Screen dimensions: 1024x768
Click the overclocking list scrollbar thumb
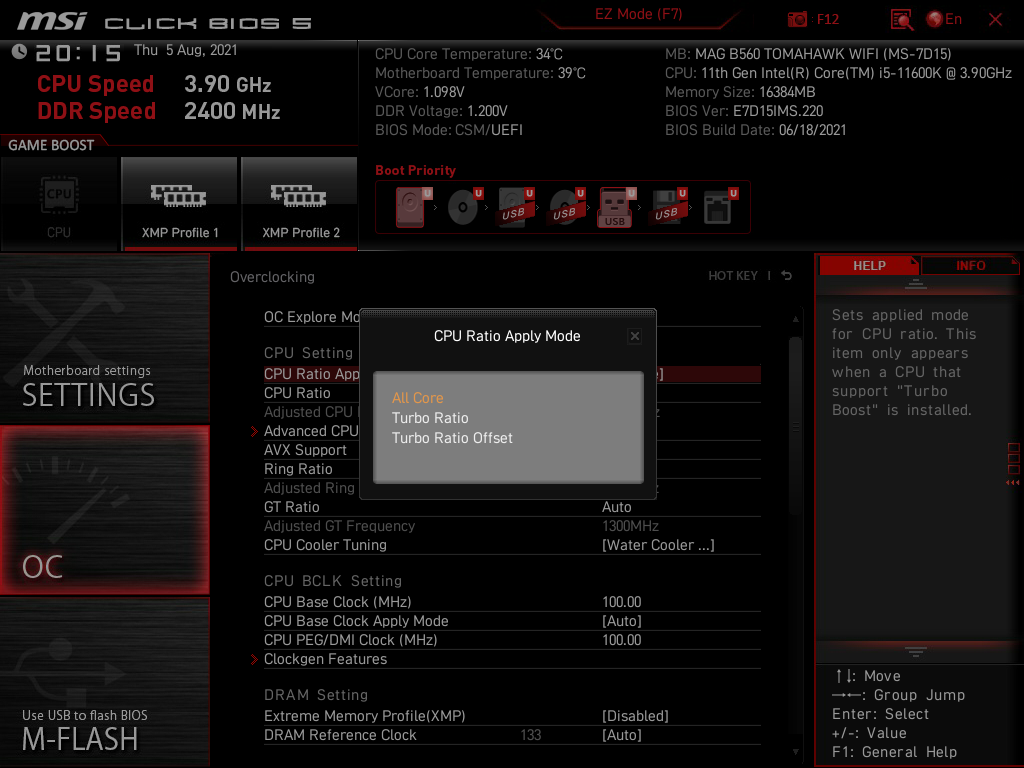coord(795,426)
